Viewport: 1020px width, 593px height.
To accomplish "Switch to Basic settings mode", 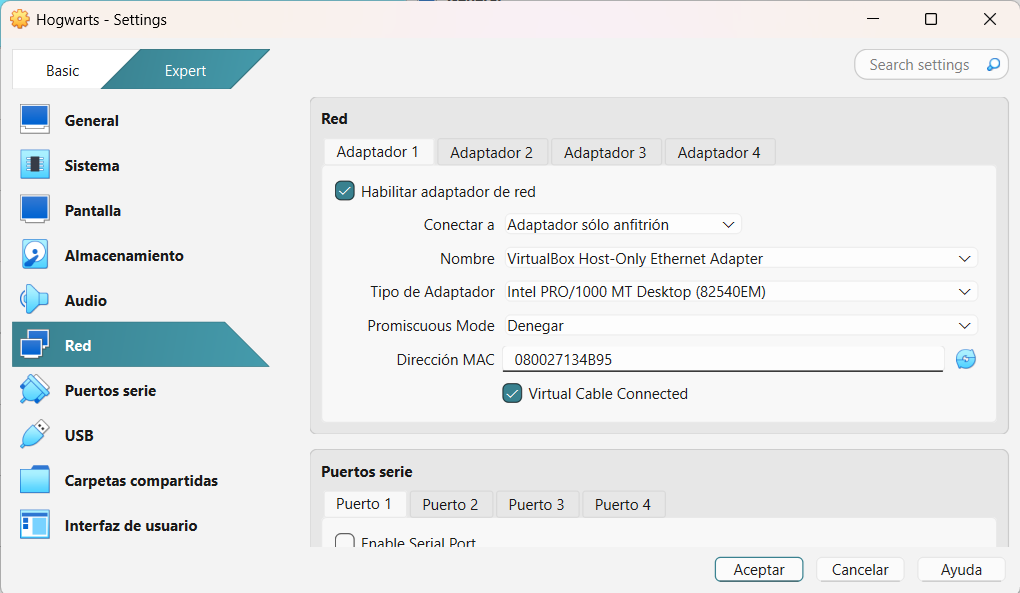I will [x=62, y=70].
